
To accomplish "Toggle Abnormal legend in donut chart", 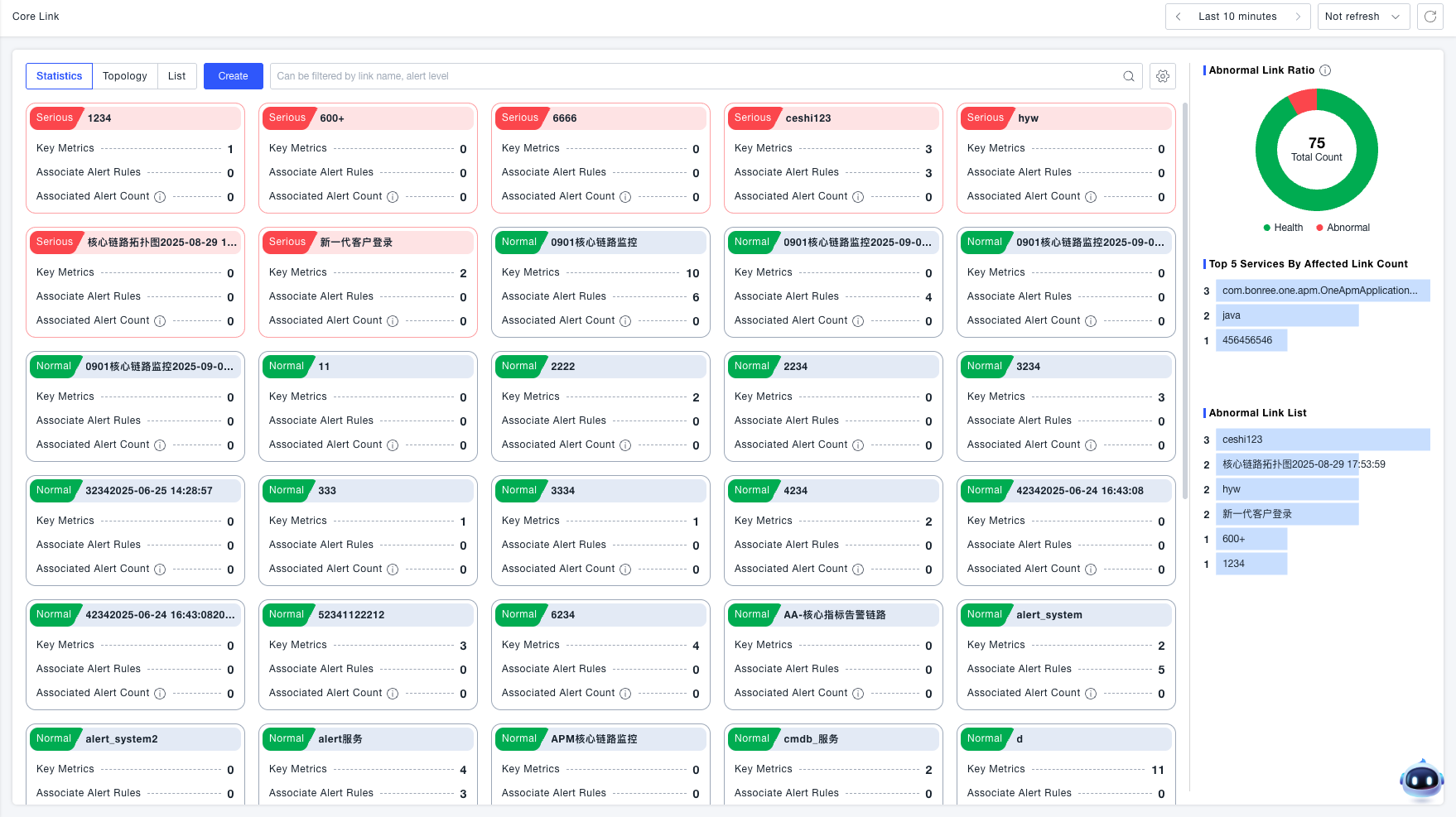I will pyautogui.click(x=1343, y=228).
